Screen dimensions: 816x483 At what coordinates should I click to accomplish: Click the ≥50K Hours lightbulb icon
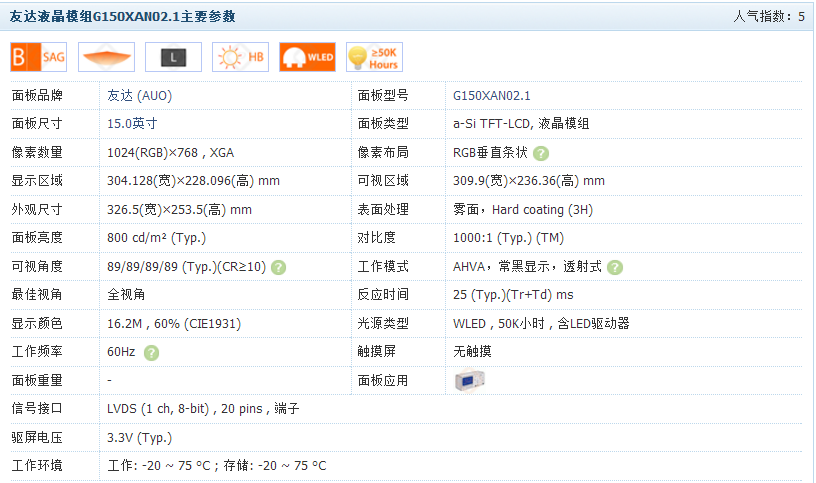coord(373,58)
